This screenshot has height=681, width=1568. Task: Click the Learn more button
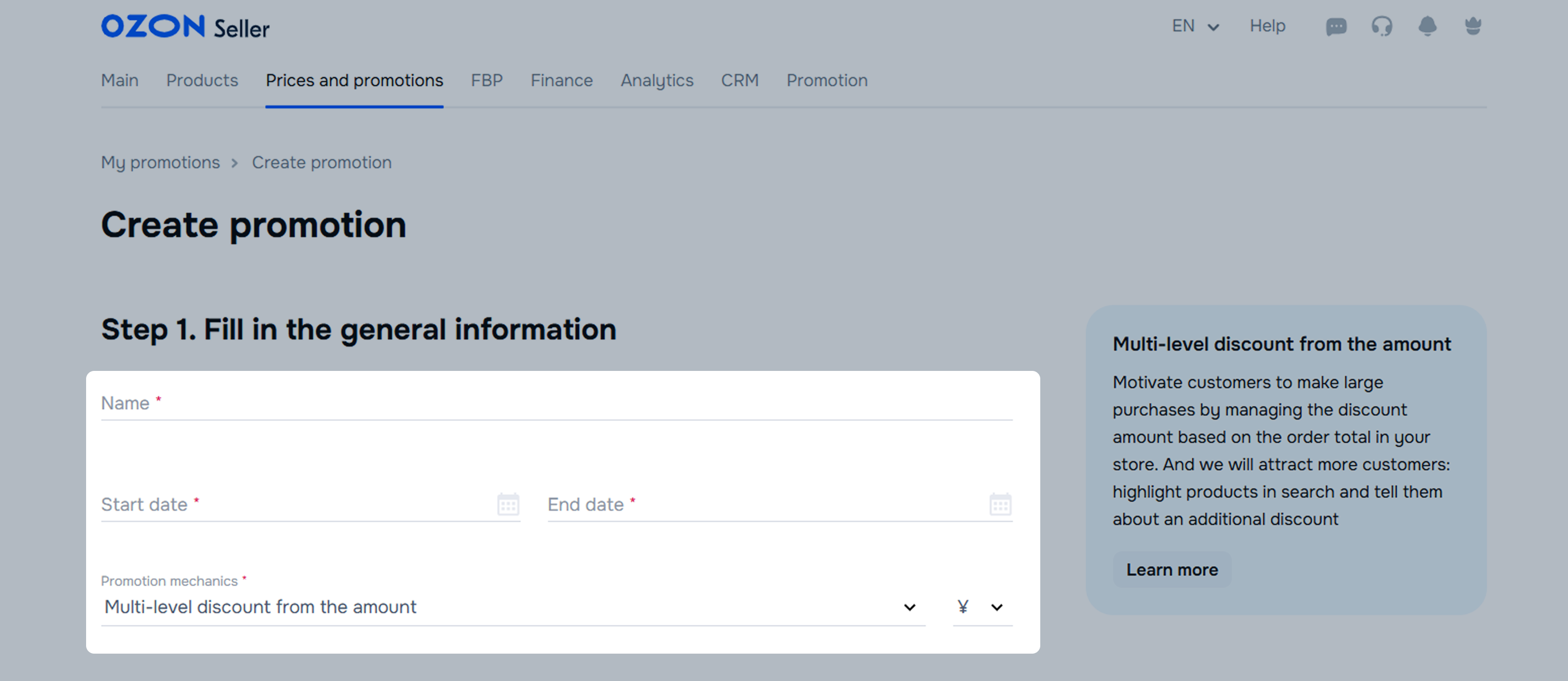click(x=1172, y=570)
